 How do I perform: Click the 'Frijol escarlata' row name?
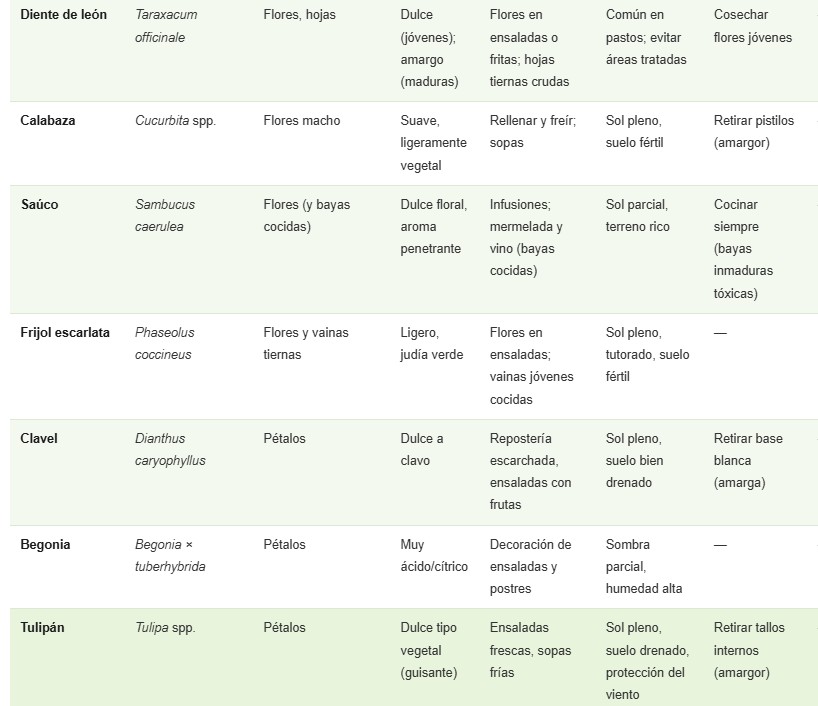(x=65, y=332)
